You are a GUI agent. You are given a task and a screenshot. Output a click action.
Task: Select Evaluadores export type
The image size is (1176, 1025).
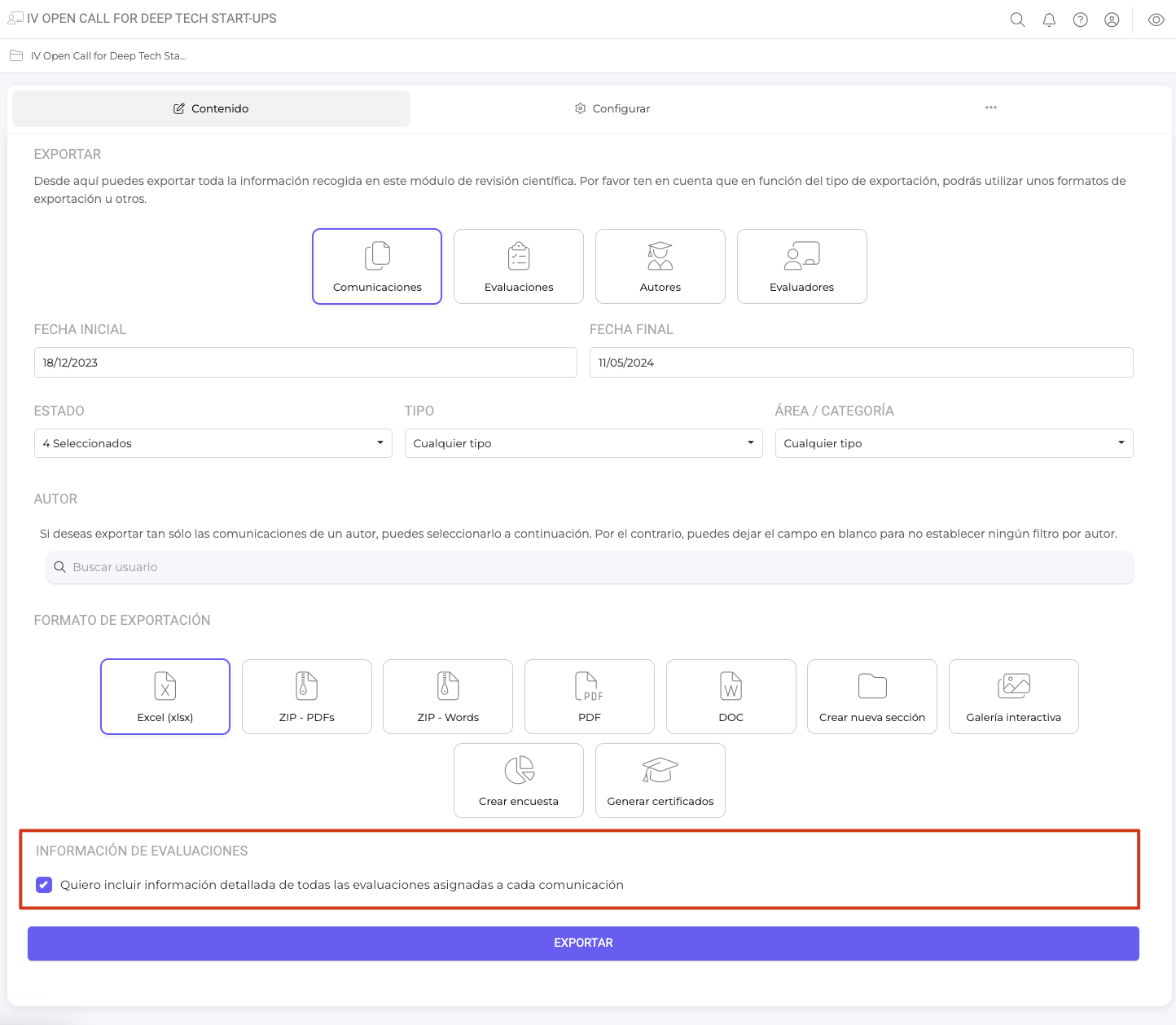[802, 266]
